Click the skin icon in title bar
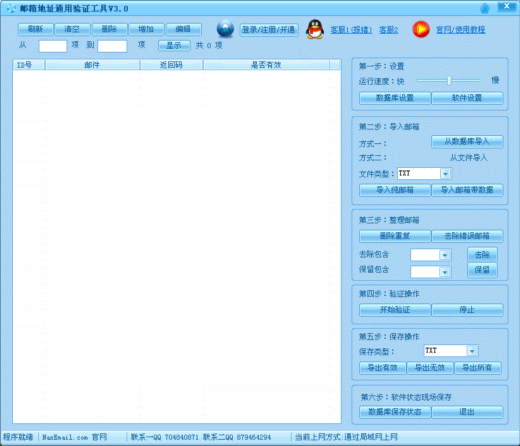This screenshot has width=520, height=446. click(x=485, y=8)
